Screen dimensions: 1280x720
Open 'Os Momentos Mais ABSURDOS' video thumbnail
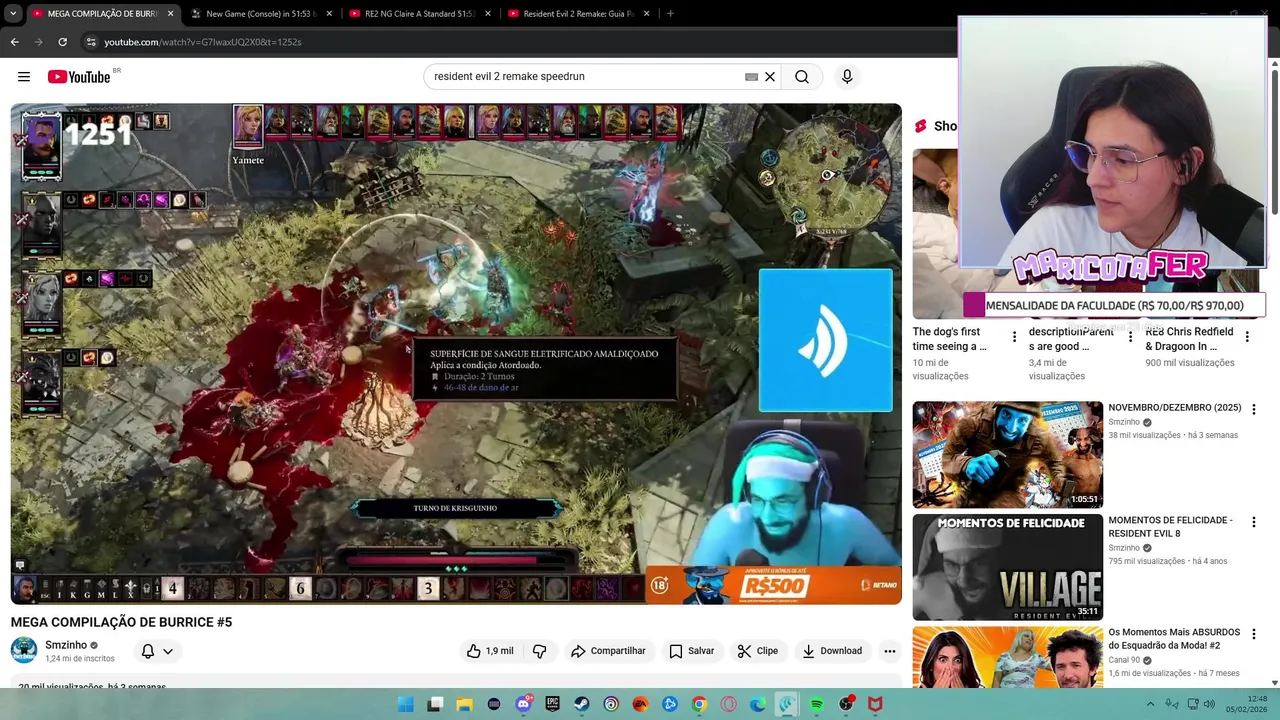pos(1007,657)
